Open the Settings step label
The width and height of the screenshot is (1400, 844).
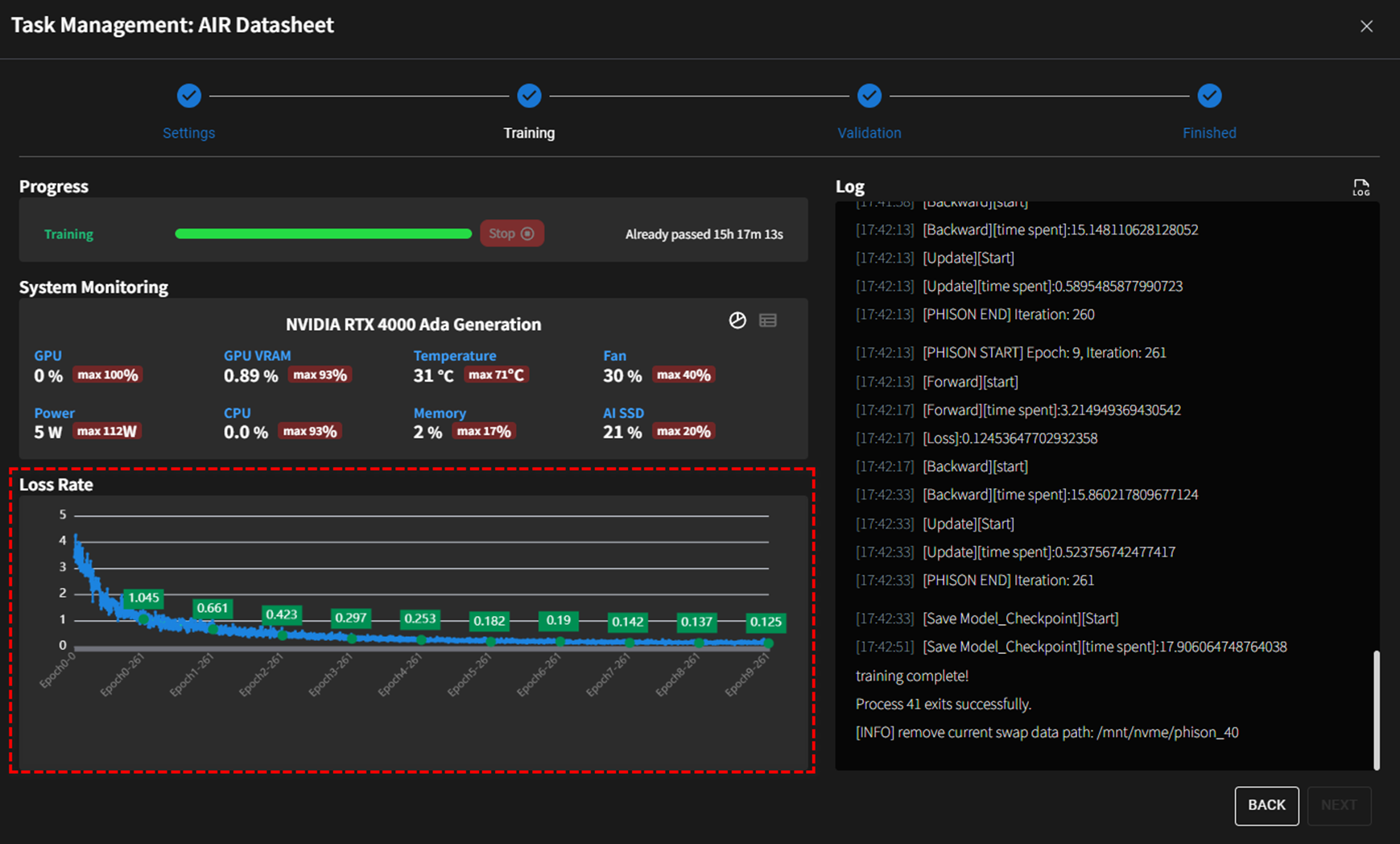point(188,133)
